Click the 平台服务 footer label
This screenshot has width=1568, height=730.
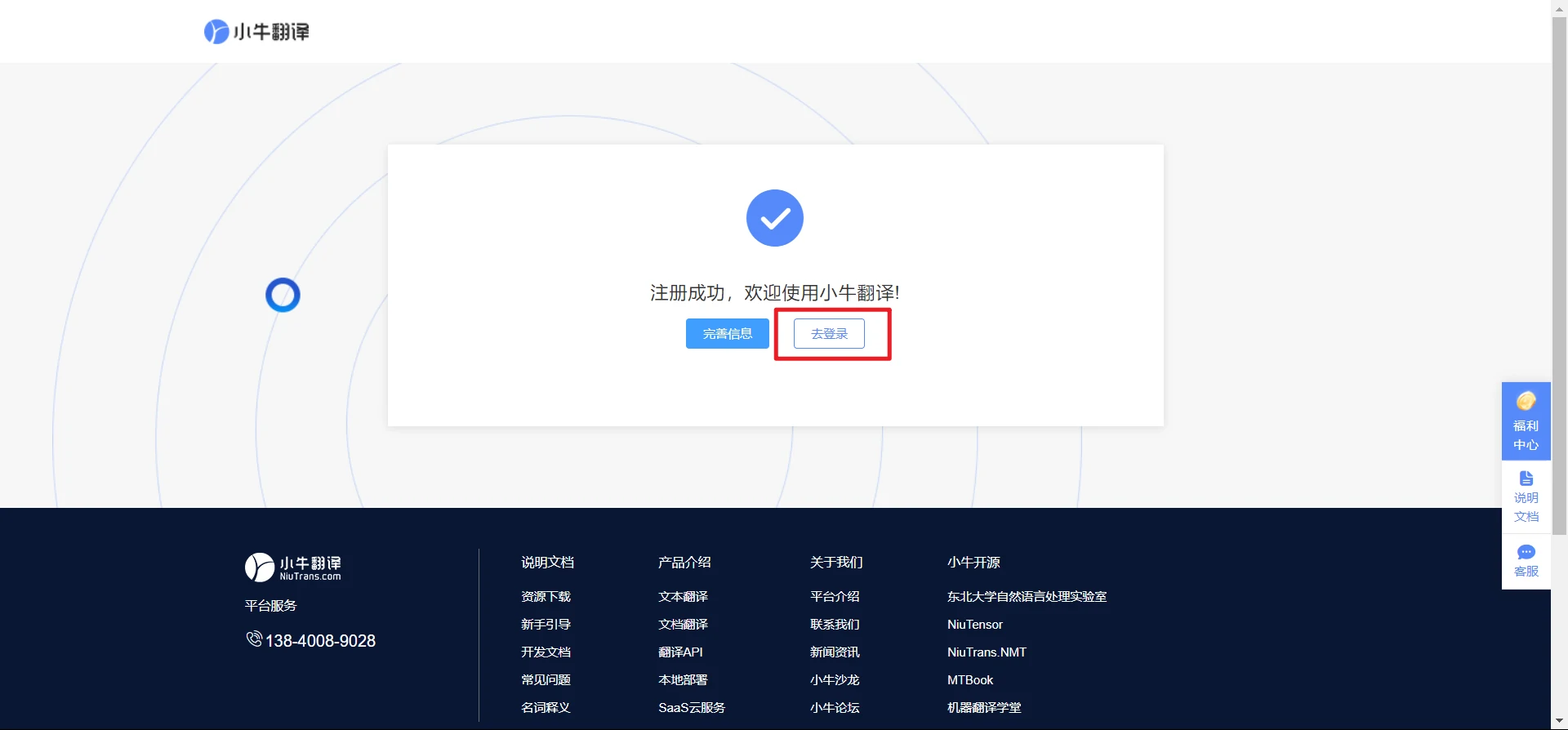(x=270, y=606)
